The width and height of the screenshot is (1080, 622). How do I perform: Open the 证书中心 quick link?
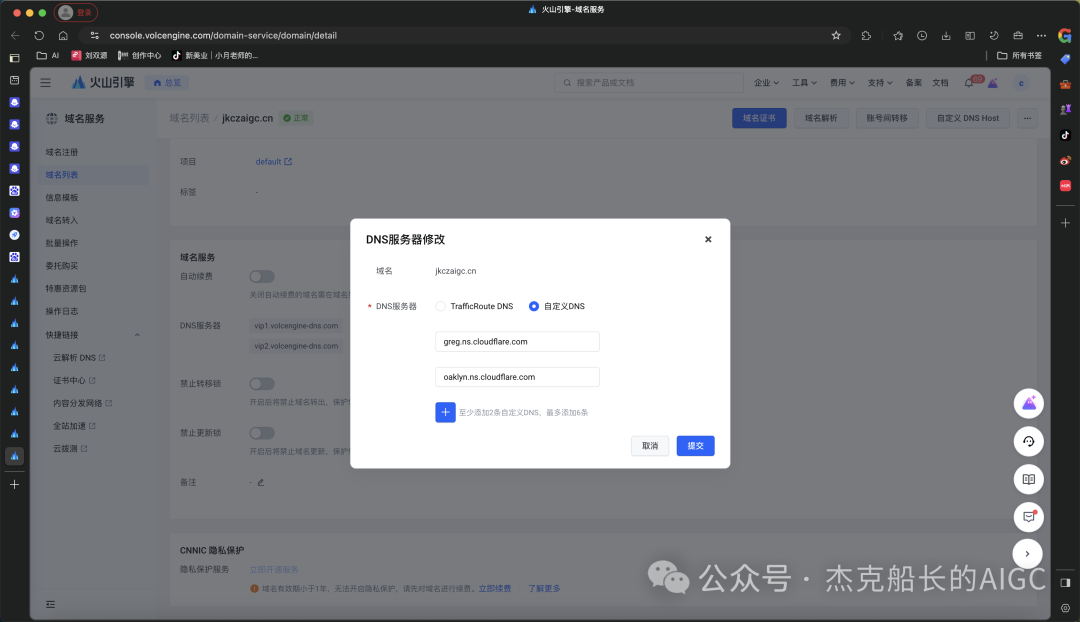coord(74,381)
